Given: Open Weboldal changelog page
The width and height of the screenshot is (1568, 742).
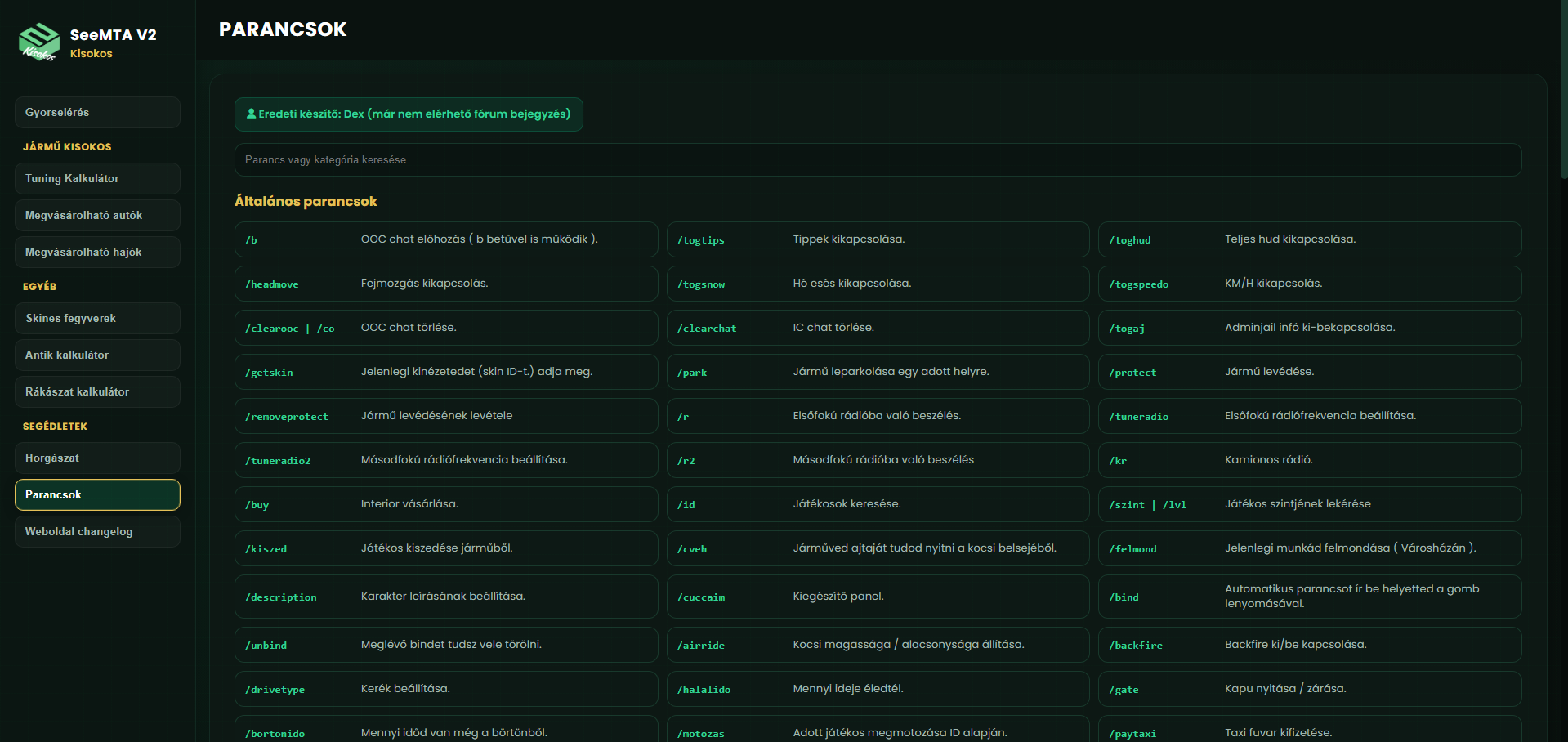Looking at the screenshot, I should coord(97,532).
